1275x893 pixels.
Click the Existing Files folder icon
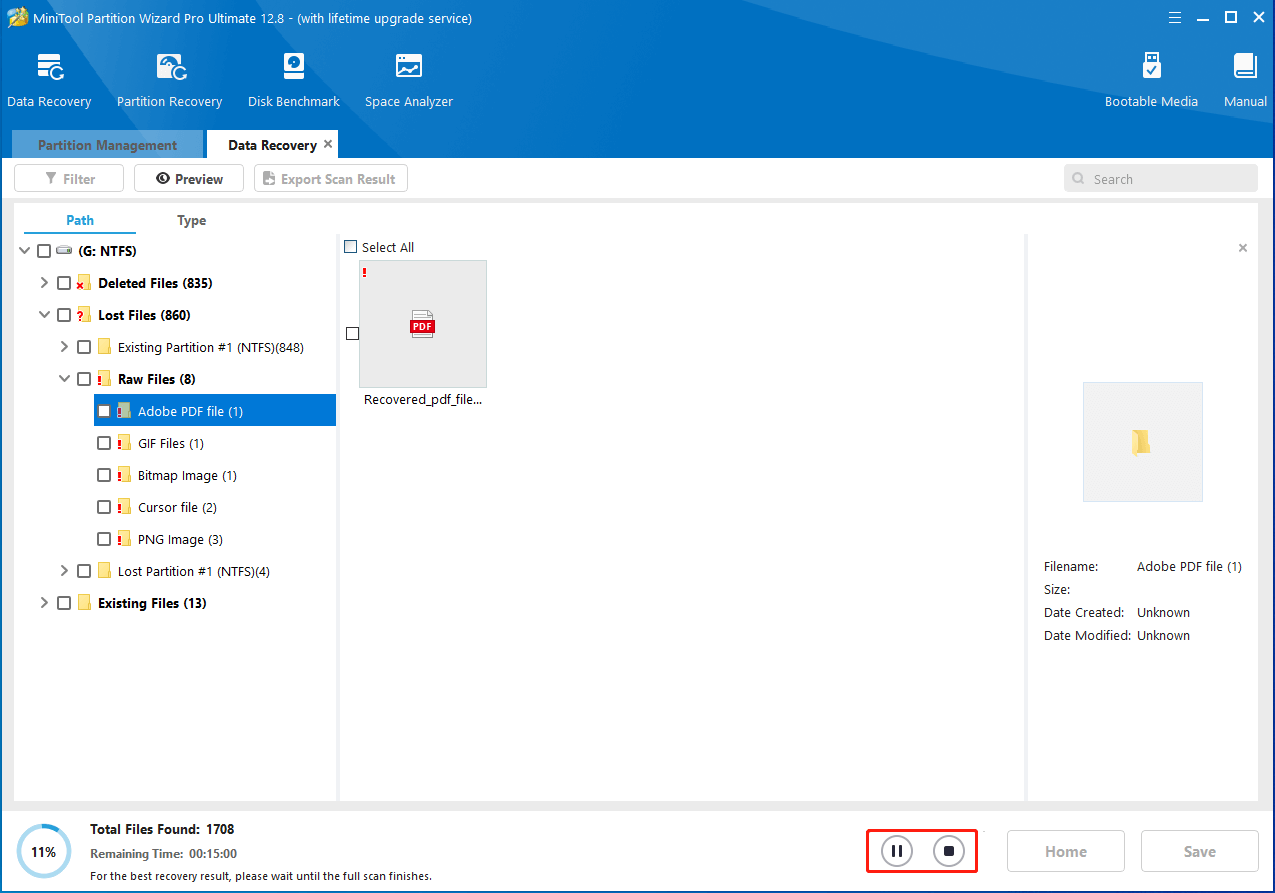pyautogui.click(x=84, y=603)
